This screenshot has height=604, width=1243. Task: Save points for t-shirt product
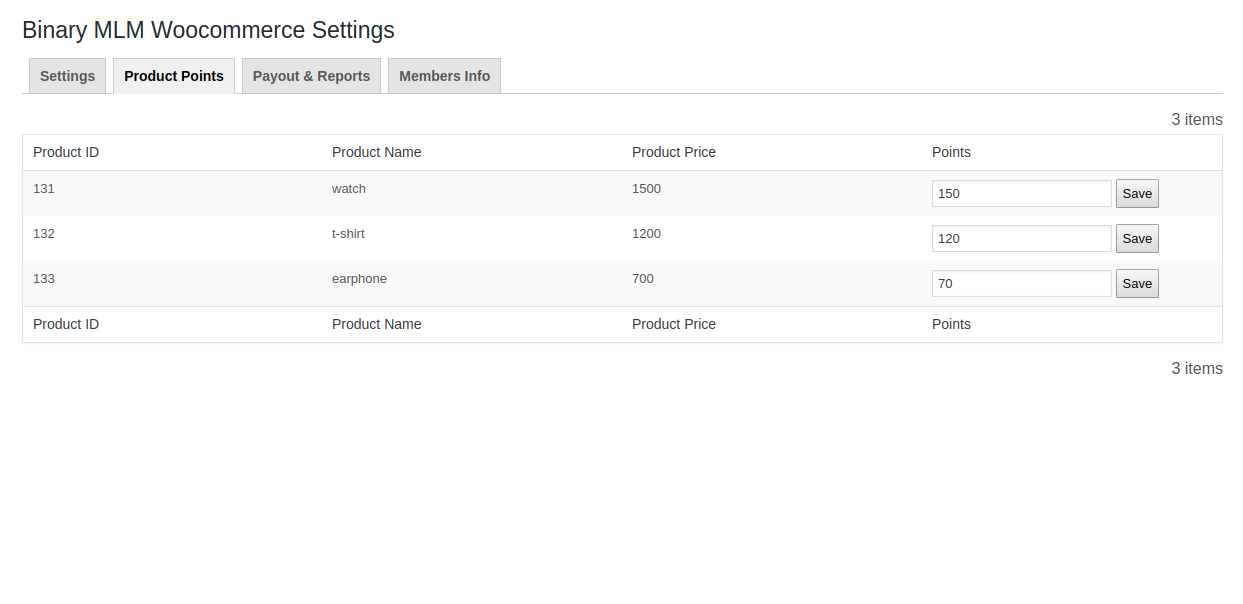point(1137,239)
